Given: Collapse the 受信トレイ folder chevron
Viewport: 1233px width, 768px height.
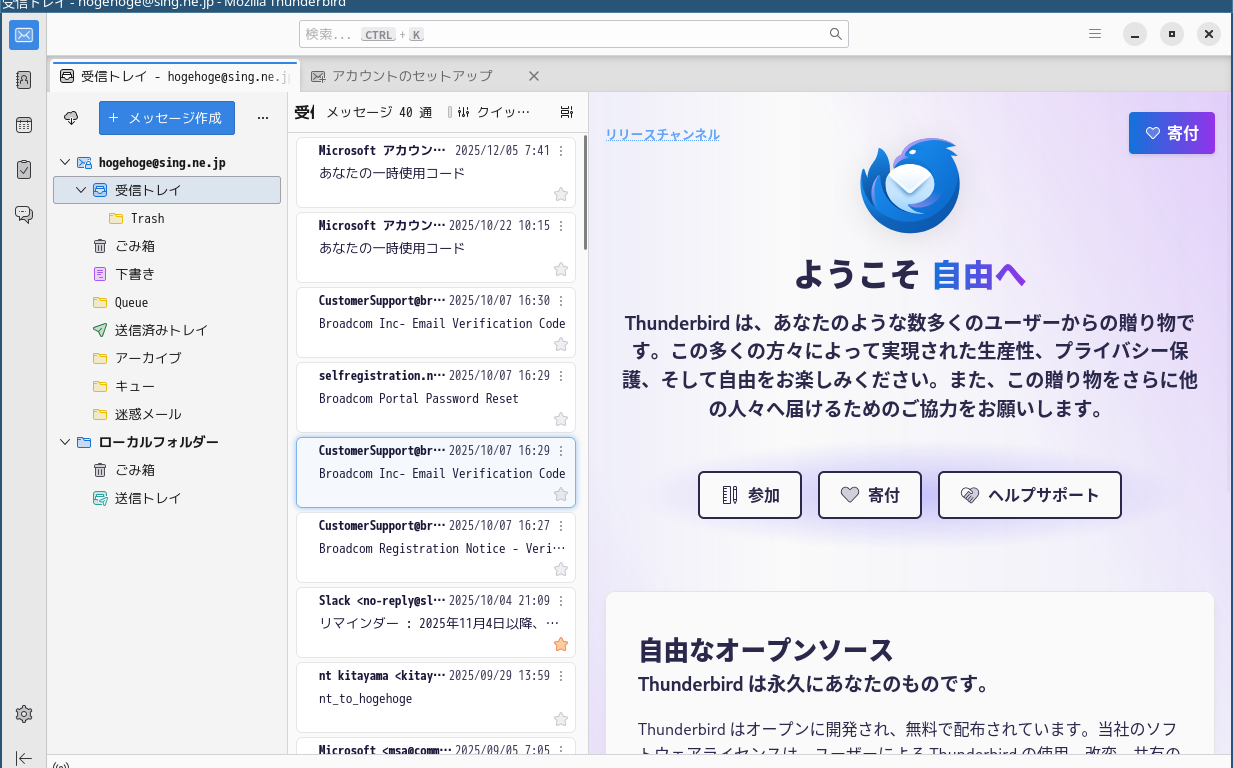Looking at the screenshot, I should click(x=82, y=190).
